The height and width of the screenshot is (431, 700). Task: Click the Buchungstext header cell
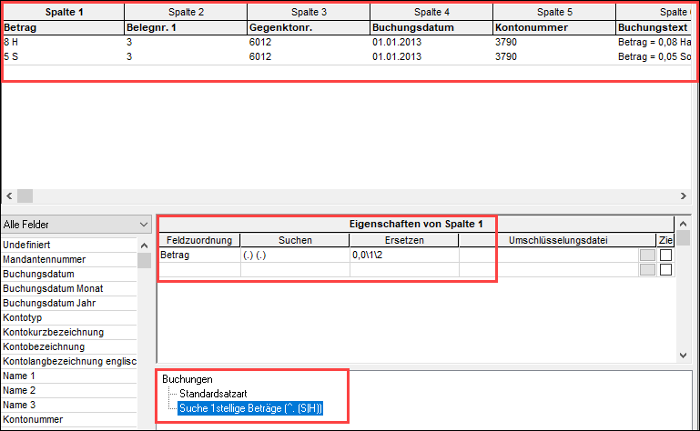[656, 28]
